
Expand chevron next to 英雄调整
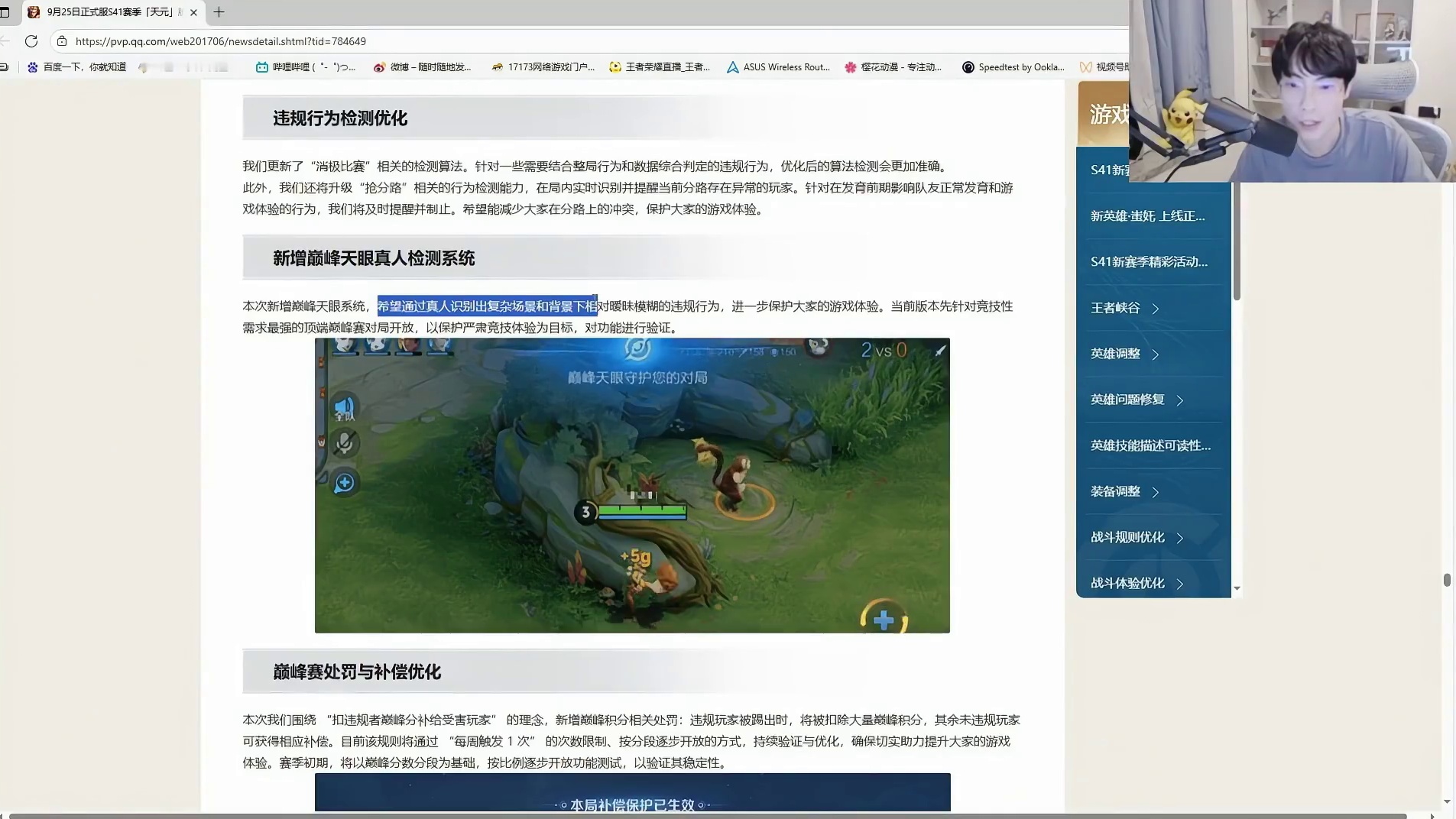[x=1156, y=354]
